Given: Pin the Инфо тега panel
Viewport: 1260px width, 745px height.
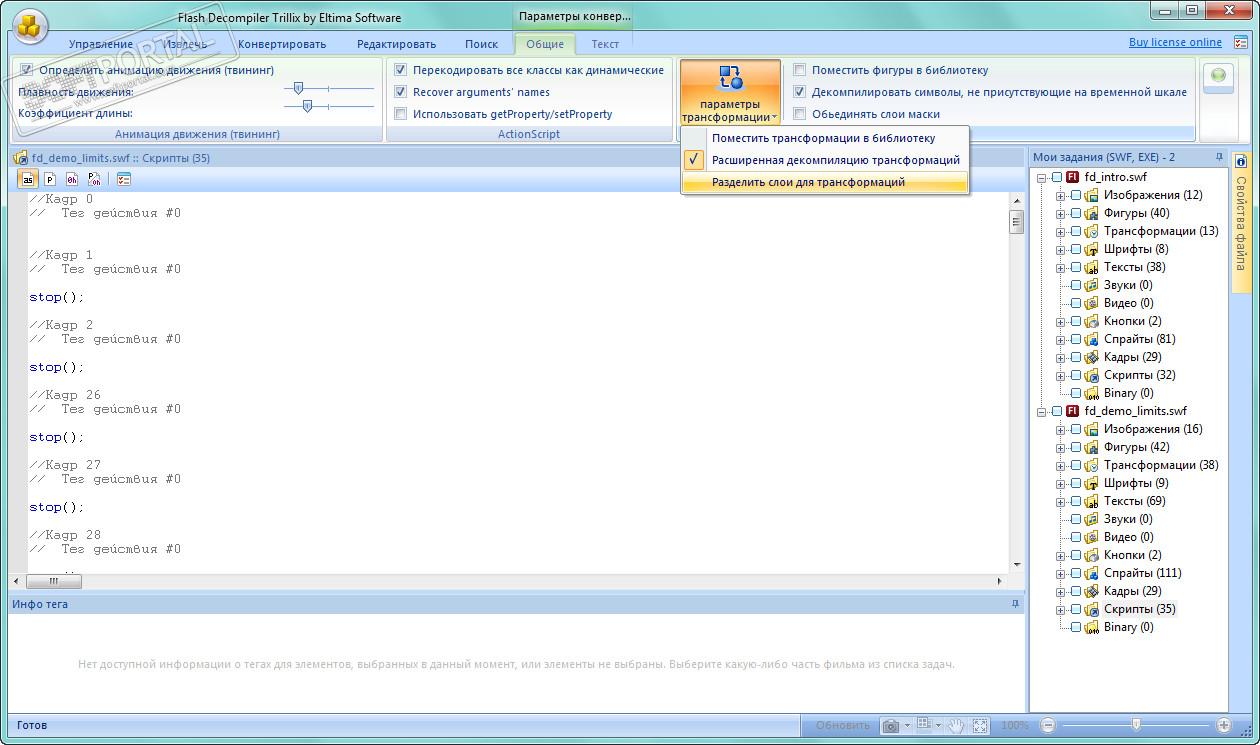Looking at the screenshot, I should [x=1016, y=604].
